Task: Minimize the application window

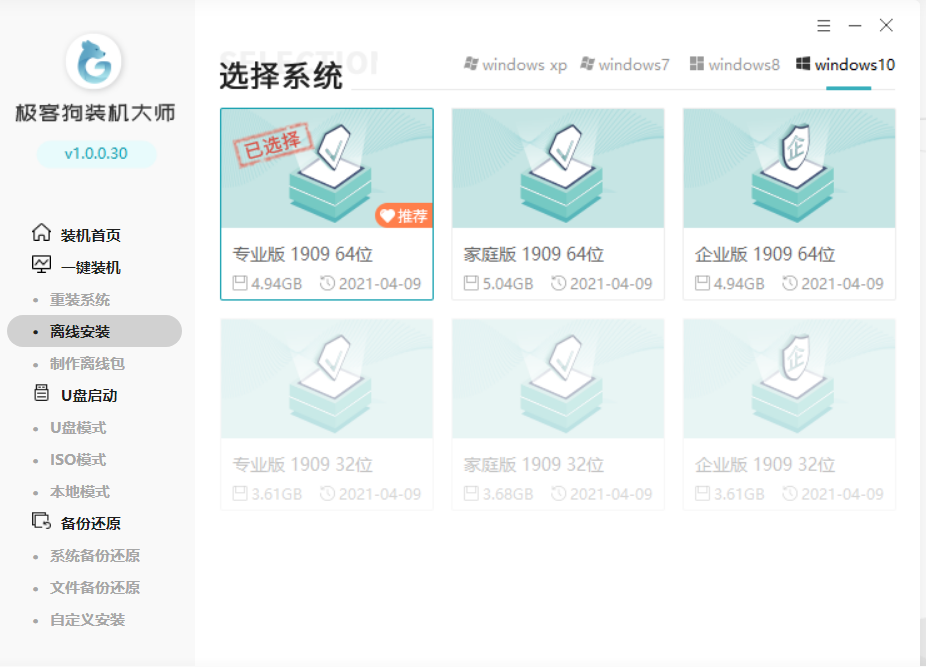Action: (855, 25)
